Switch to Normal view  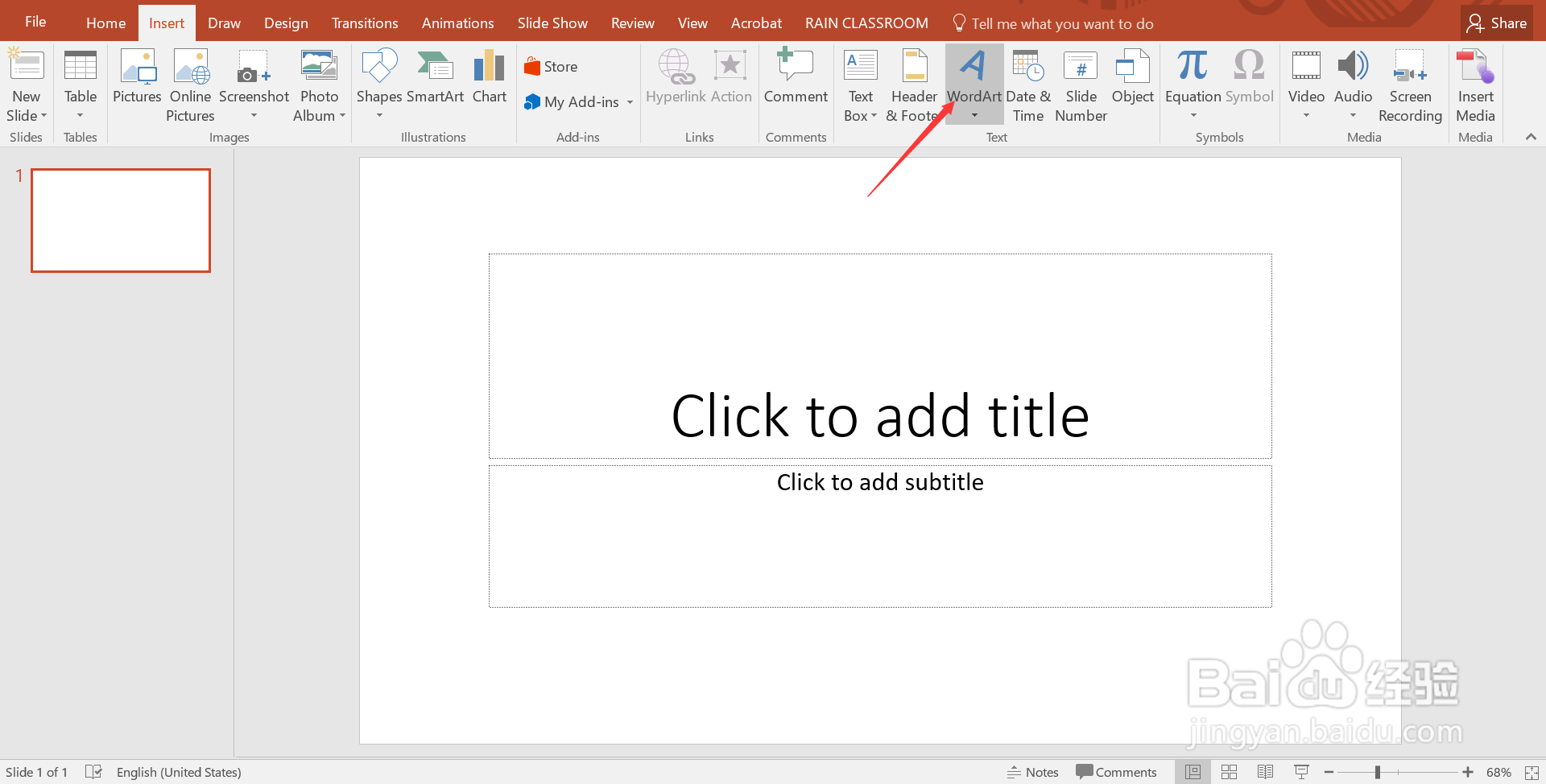pos(1193,772)
